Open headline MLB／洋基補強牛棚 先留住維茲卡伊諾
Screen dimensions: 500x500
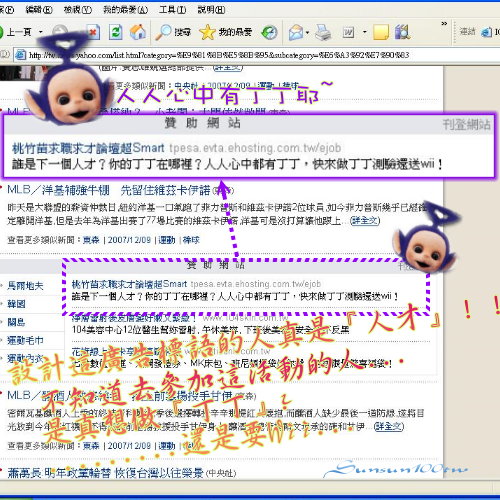[x=109, y=190]
